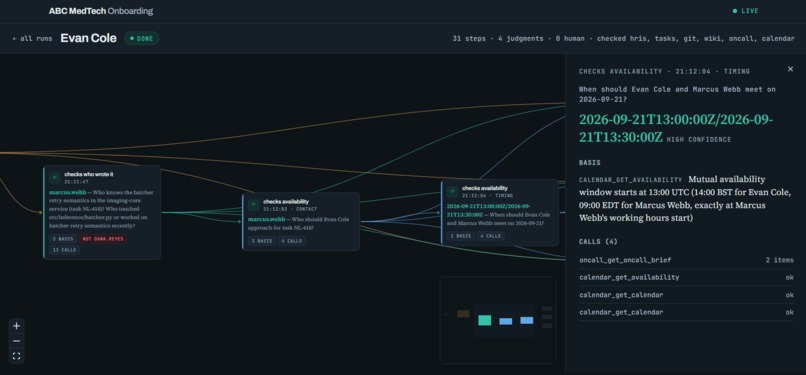Click the 21:12:02 contact node icon
The width and height of the screenshot is (806, 375).
[253, 204]
